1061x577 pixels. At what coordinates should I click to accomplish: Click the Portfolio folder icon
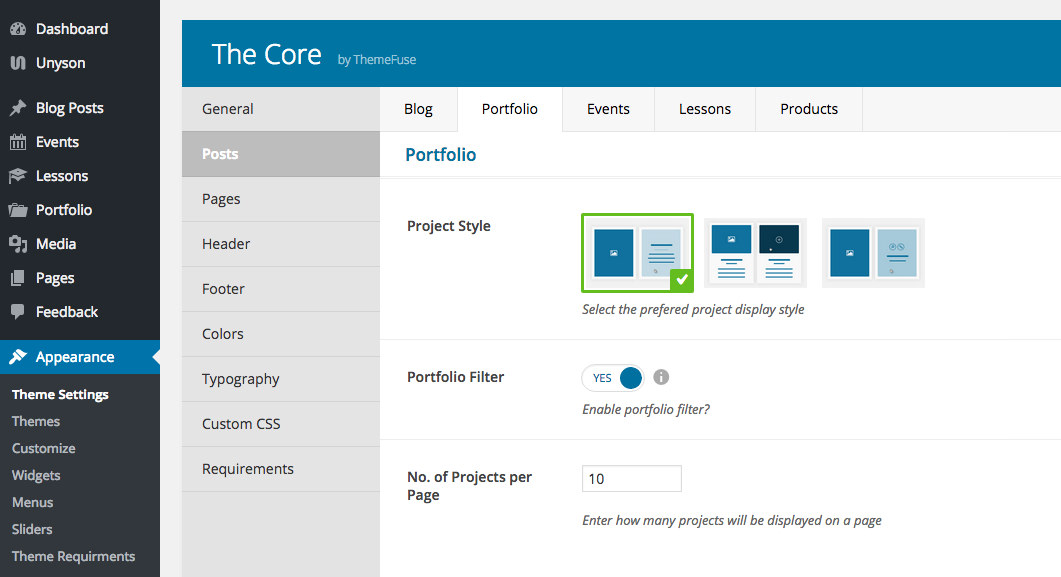pyautogui.click(x=18, y=210)
